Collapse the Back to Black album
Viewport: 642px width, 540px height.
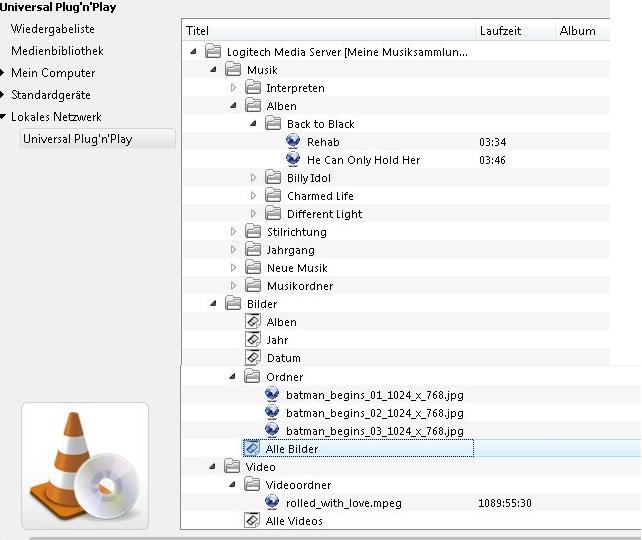point(253,124)
